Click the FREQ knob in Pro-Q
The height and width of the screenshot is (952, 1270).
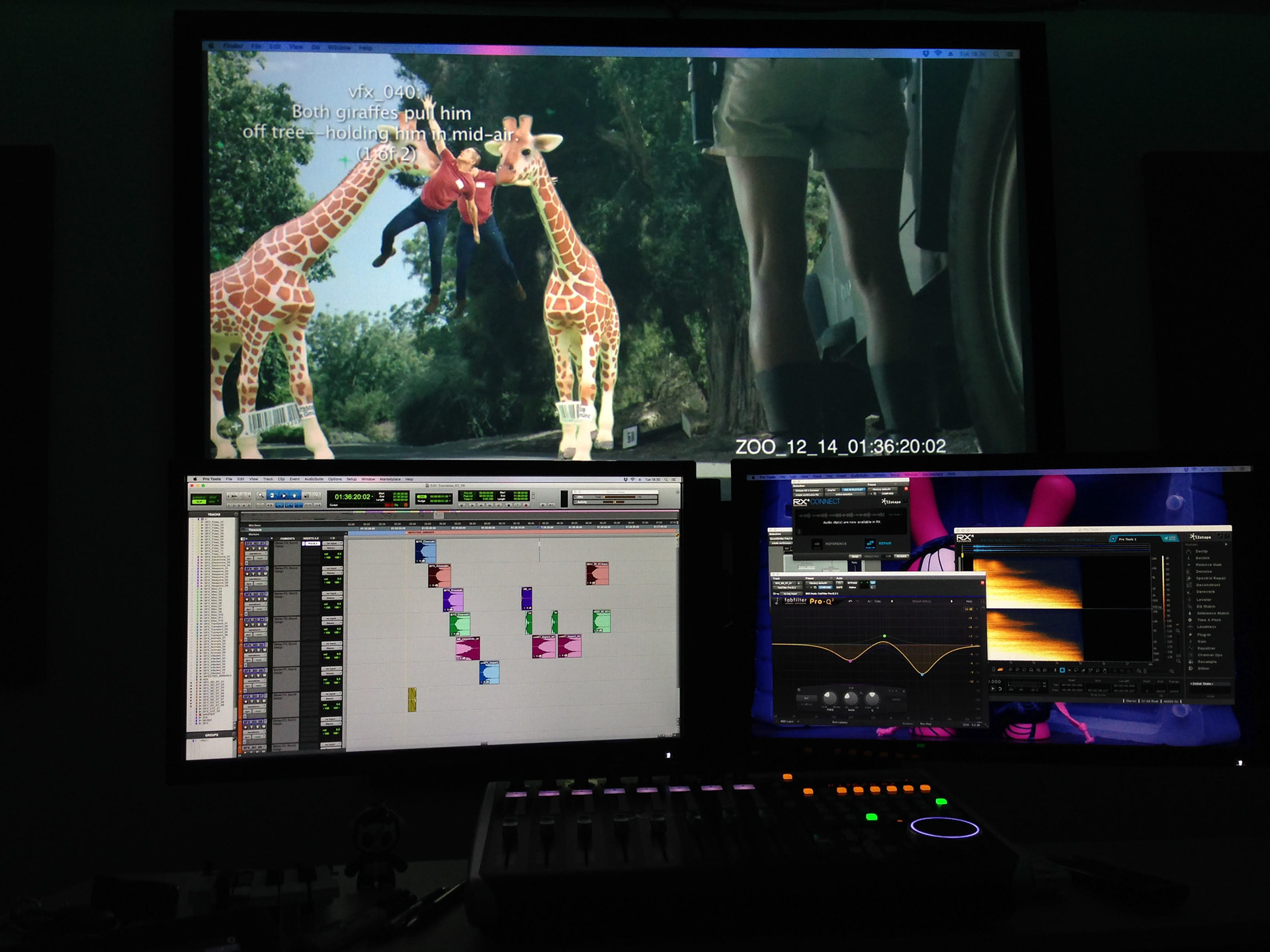point(829,698)
